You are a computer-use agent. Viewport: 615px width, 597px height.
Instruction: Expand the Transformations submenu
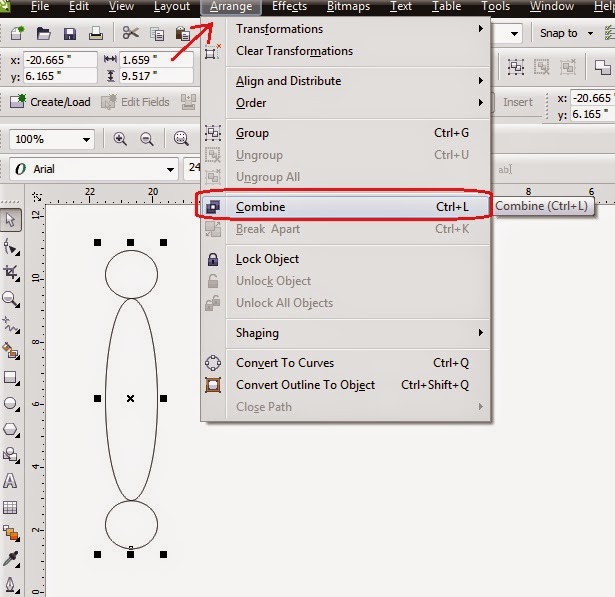pos(358,29)
